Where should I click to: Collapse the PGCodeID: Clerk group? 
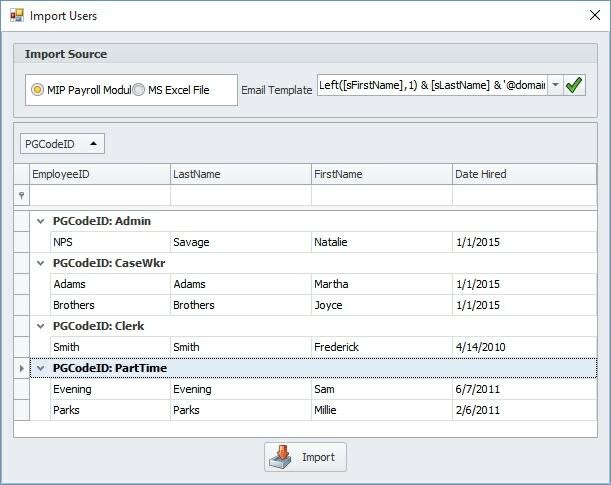40,326
